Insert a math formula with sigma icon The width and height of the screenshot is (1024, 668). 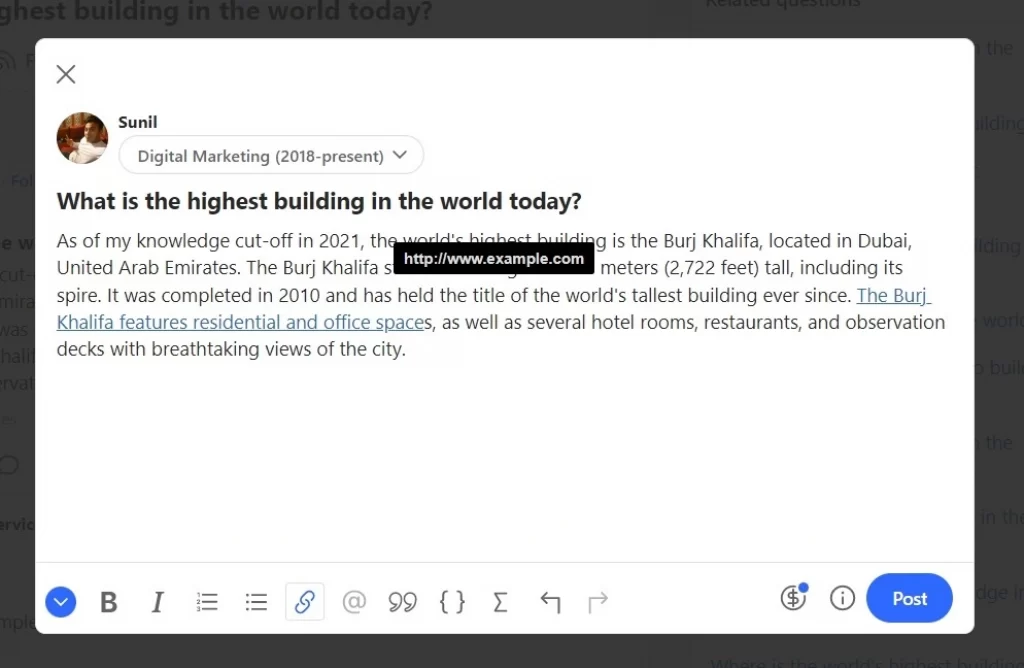point(500,601)
